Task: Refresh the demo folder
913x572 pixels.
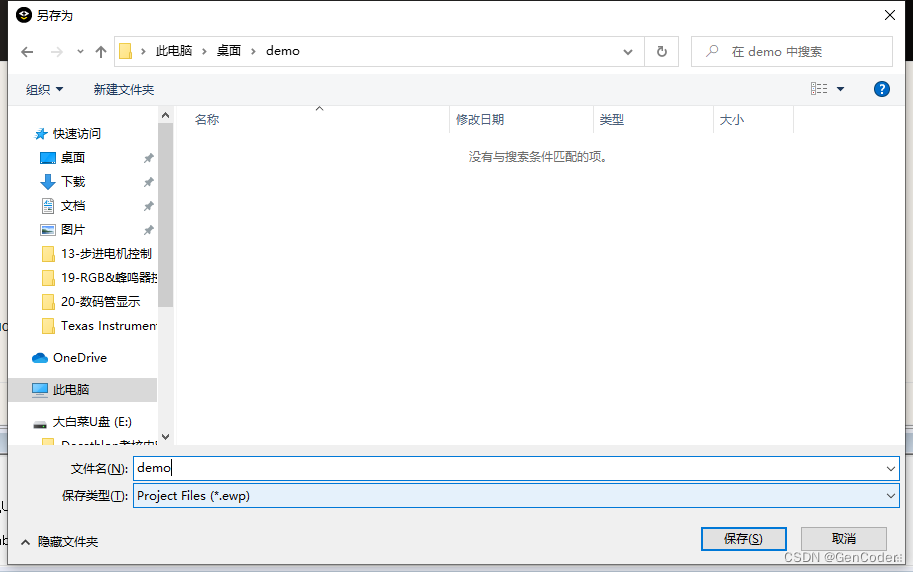Action: coord(661,52)
